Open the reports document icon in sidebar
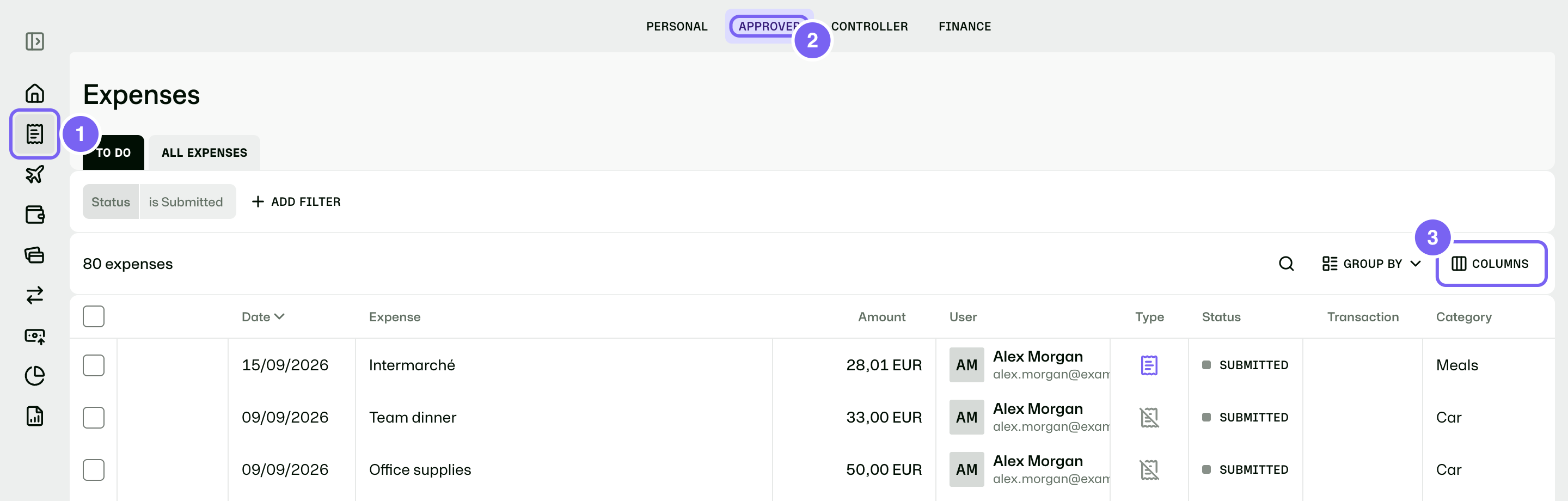This screenshot has height=501, width=1568. coord(35,416)
